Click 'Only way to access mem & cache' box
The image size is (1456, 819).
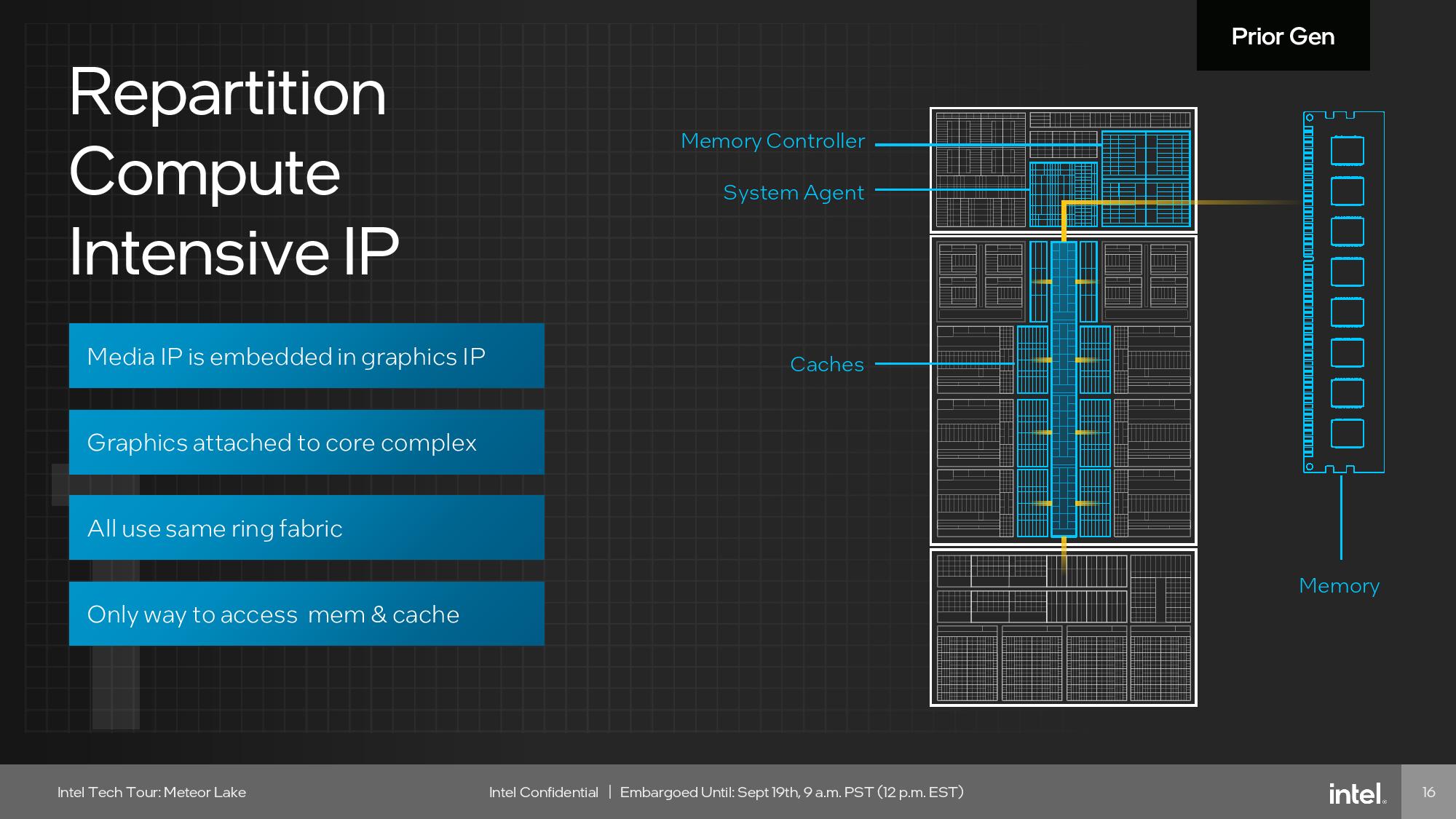pos(306,614)
